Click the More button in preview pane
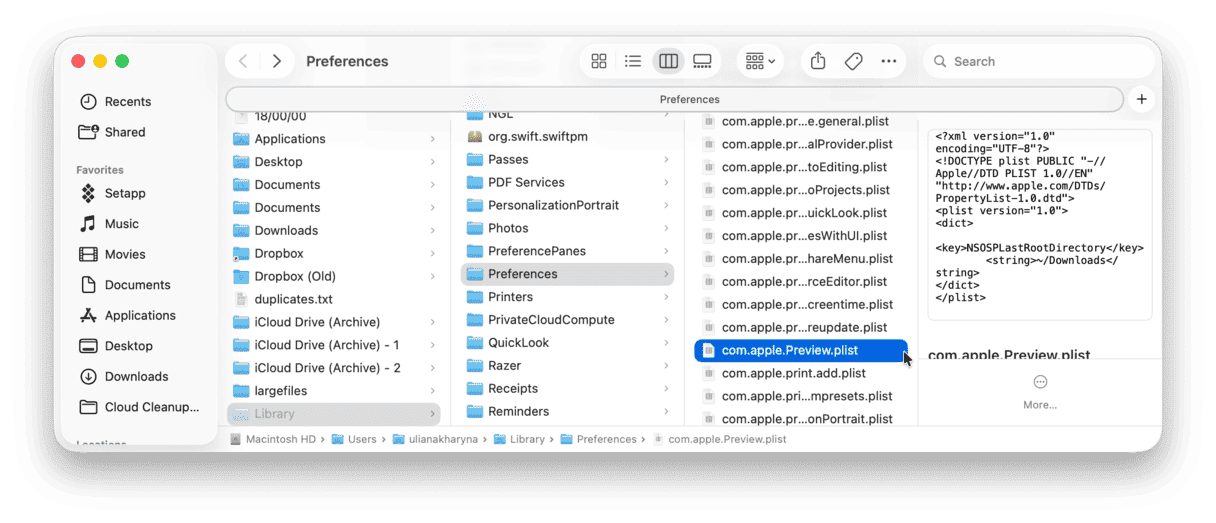This screenshot has width=1216, height=523. 1040,391
